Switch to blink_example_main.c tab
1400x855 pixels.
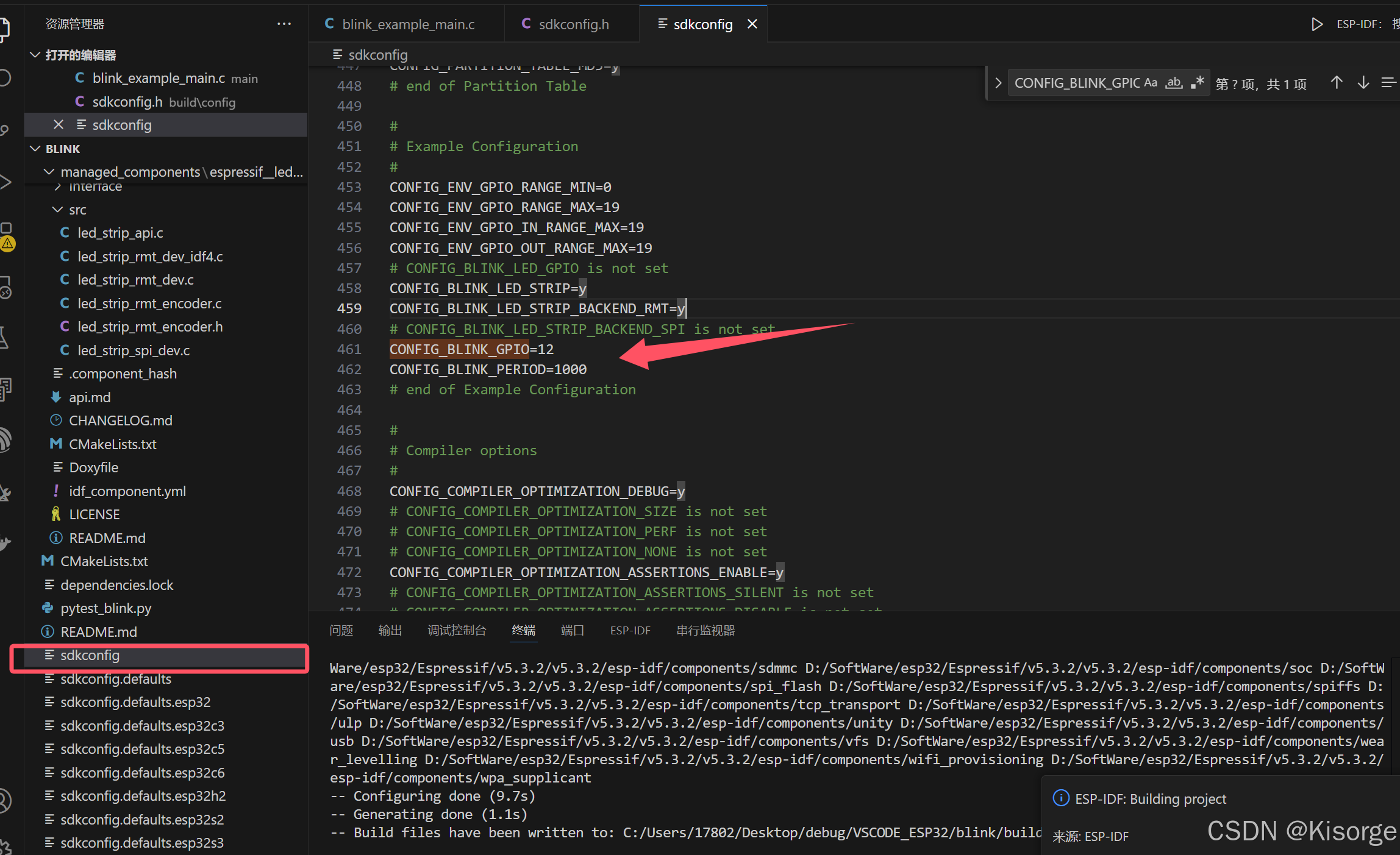click(407, 24)
